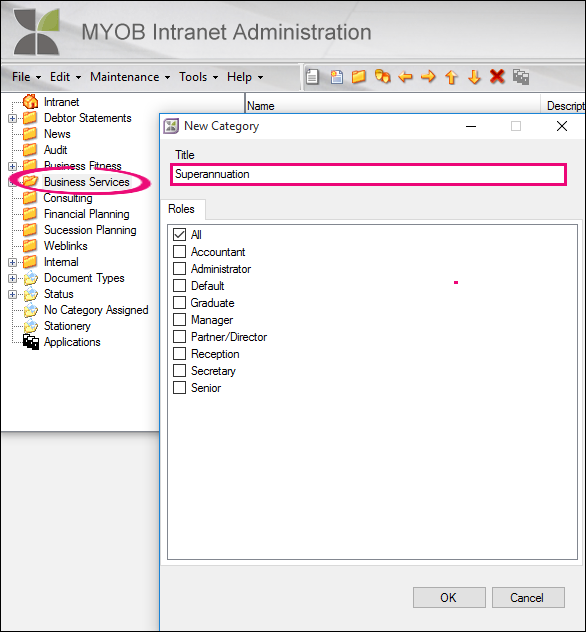Open the Maintenance menu
Viewport: 586px width, 632px height.
(130, 77)
